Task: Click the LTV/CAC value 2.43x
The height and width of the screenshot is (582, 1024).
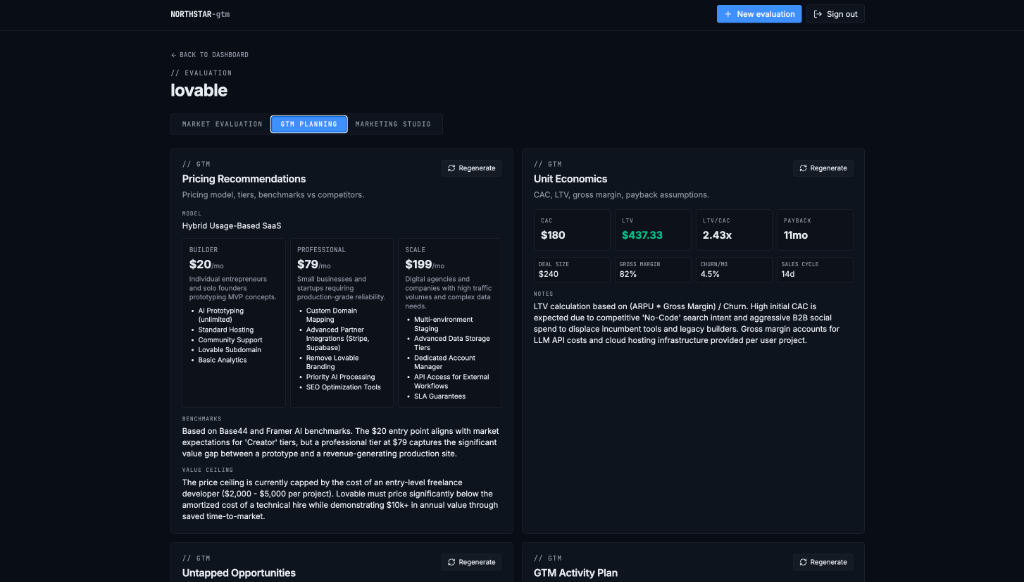Action: coord(717,235)
